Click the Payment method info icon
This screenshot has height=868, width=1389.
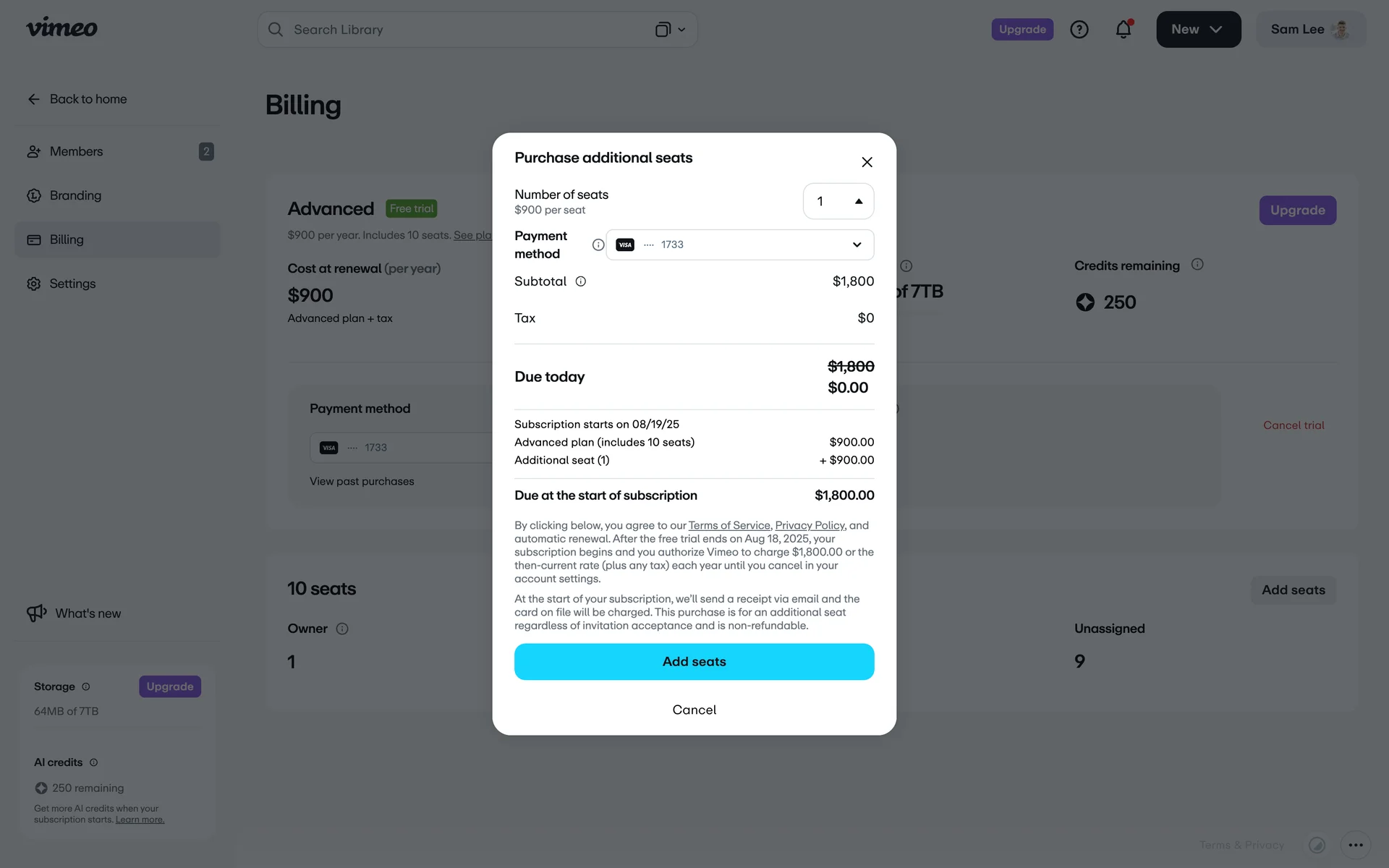(x=598, y=245)
